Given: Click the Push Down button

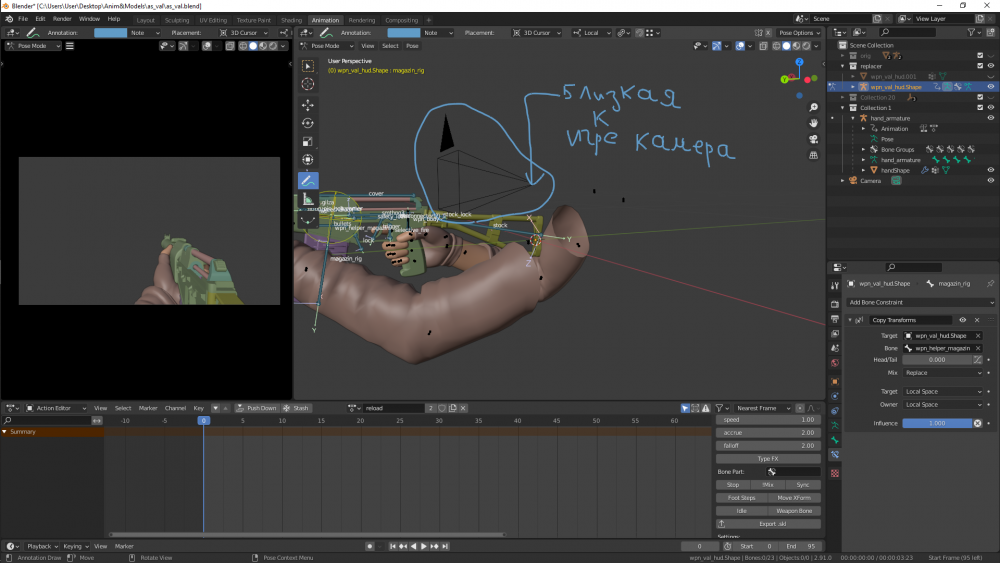Looking at the screenshot, I should tap(256, 408).
